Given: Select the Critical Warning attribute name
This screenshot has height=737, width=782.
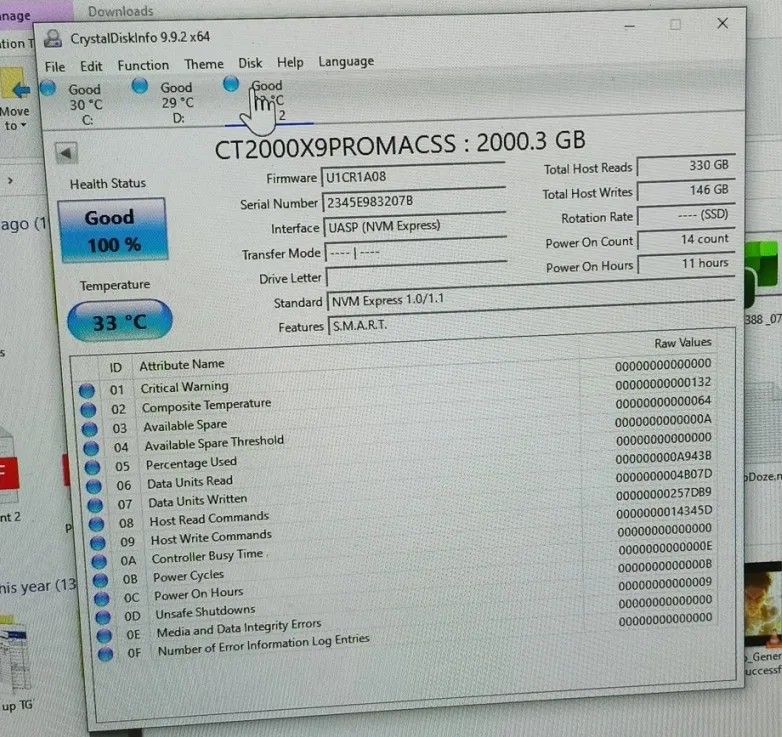Looking at the screenshot, I should pos(185,387).
